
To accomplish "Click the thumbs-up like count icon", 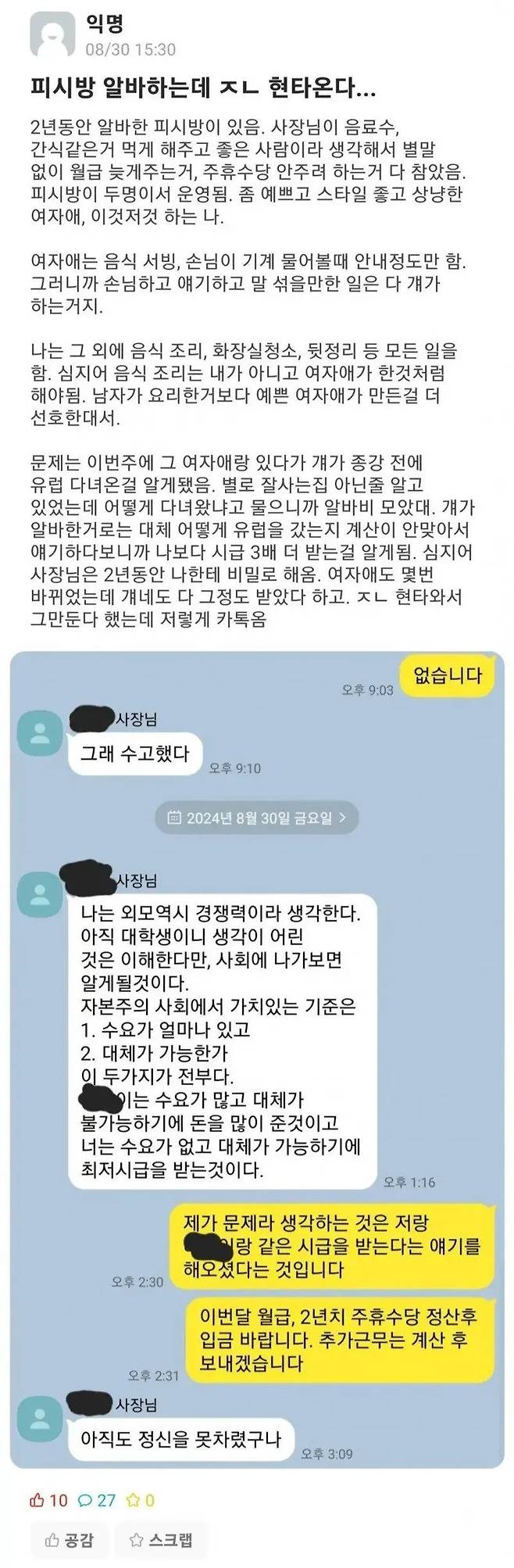I will pos(37,1500).
